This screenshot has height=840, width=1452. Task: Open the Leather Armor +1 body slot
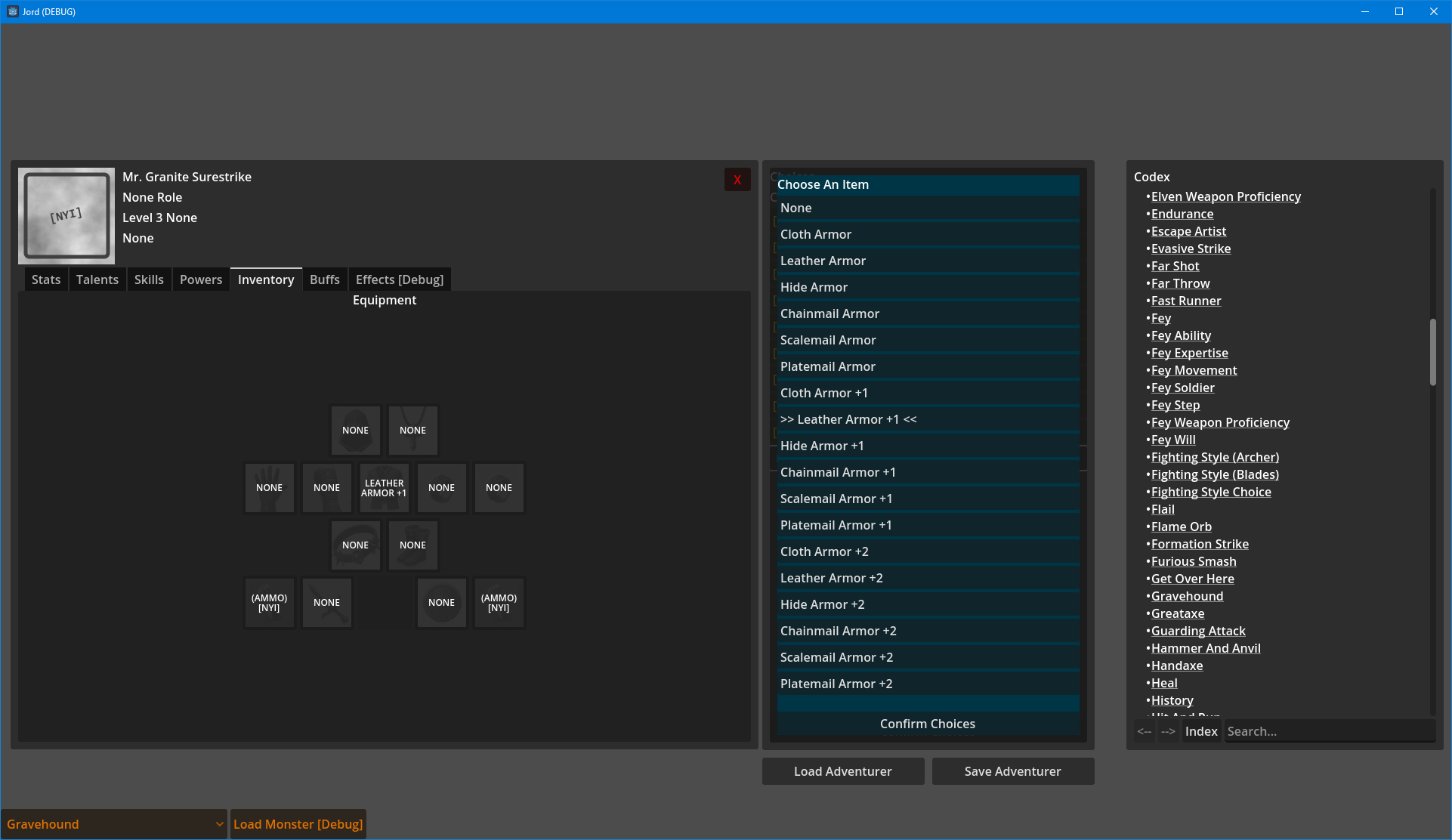(x=384, y=488)
